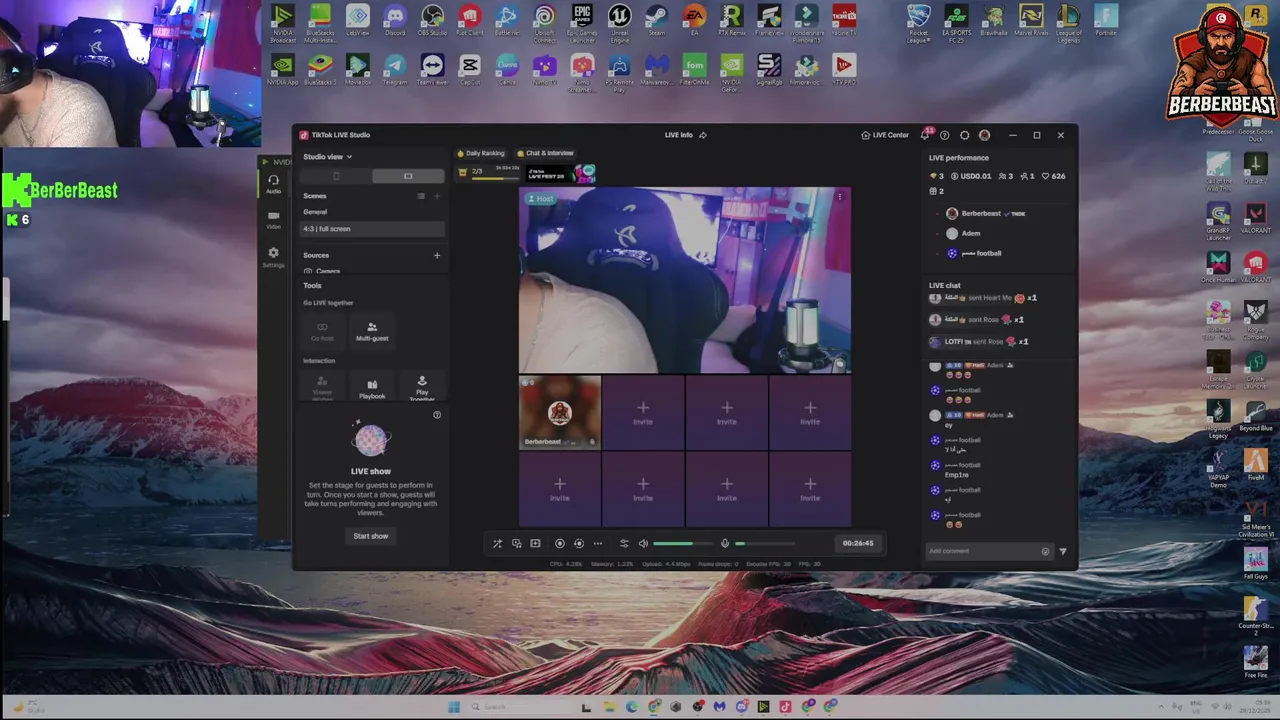Switch to portrait phone layout
The width and height of the screenshot is (1280, 720).
tap(337, 176)
